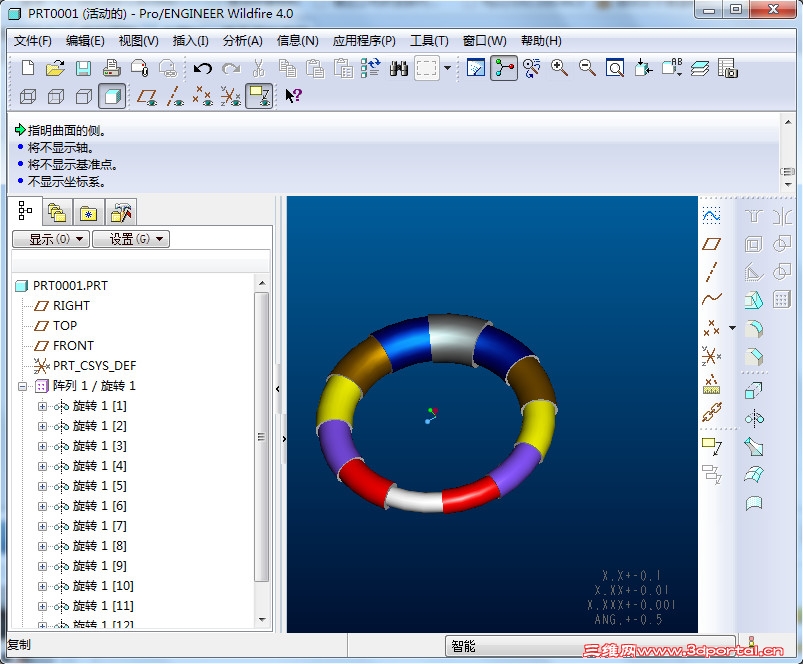Zoom in with the magnifier plus icon
This screenshot has width=803, height=664.
[x=559, y=68]
